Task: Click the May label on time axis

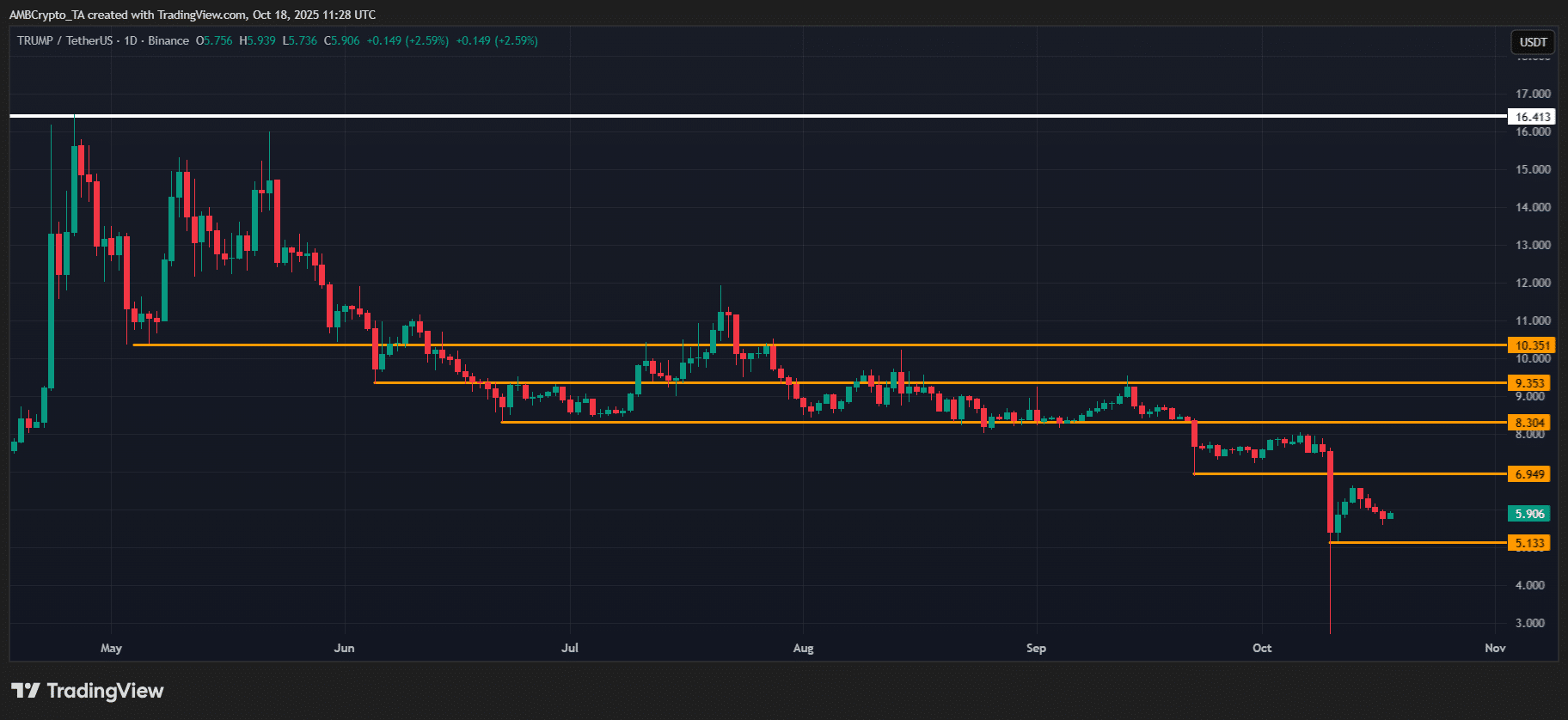Action: coord(111,648)
